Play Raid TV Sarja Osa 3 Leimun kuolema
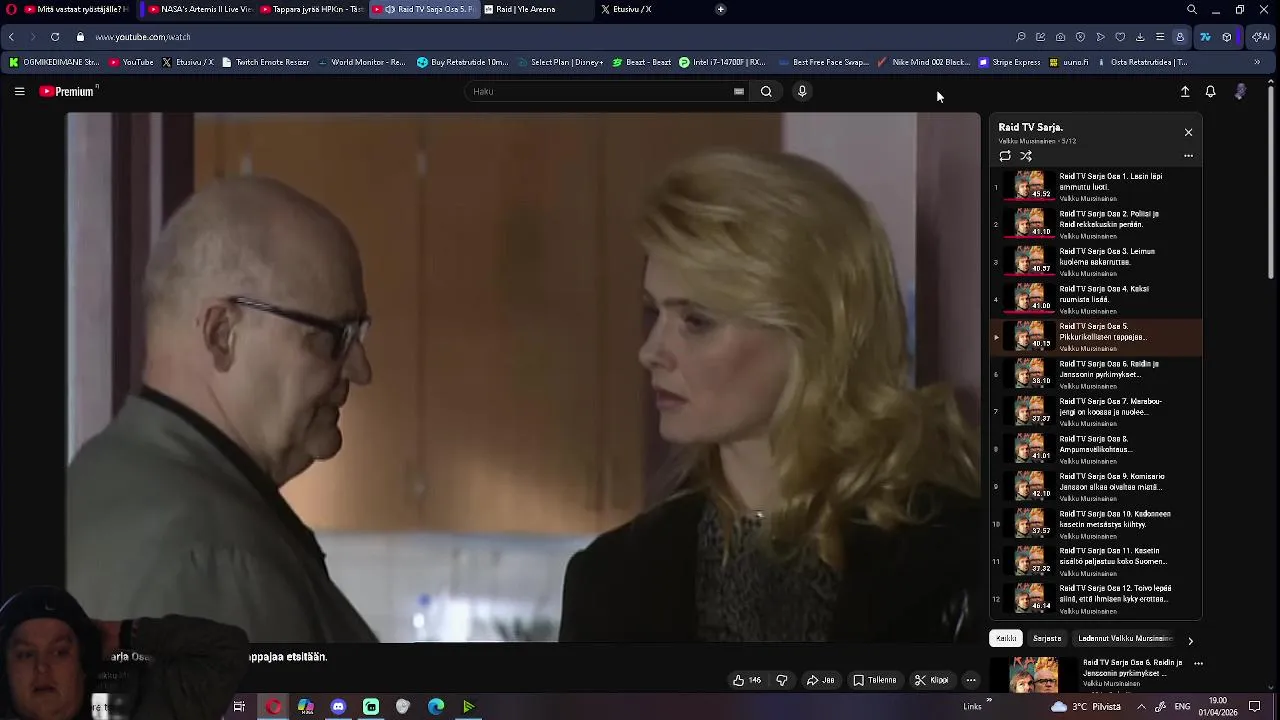 pyautogui.click(x=1096, y=261)
